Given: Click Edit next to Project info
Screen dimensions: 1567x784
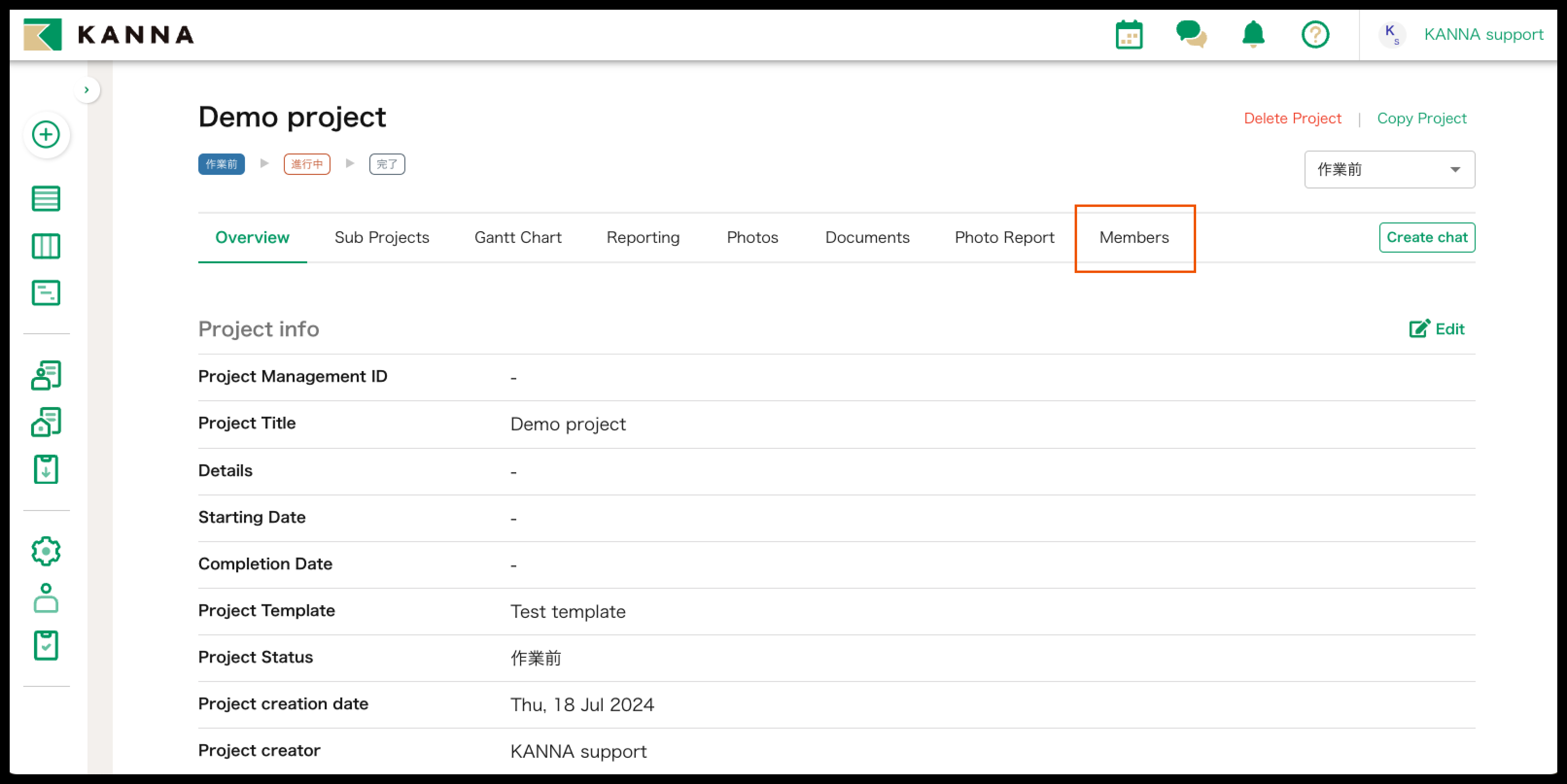Looking at the screenshot, I should [1437, 329].
